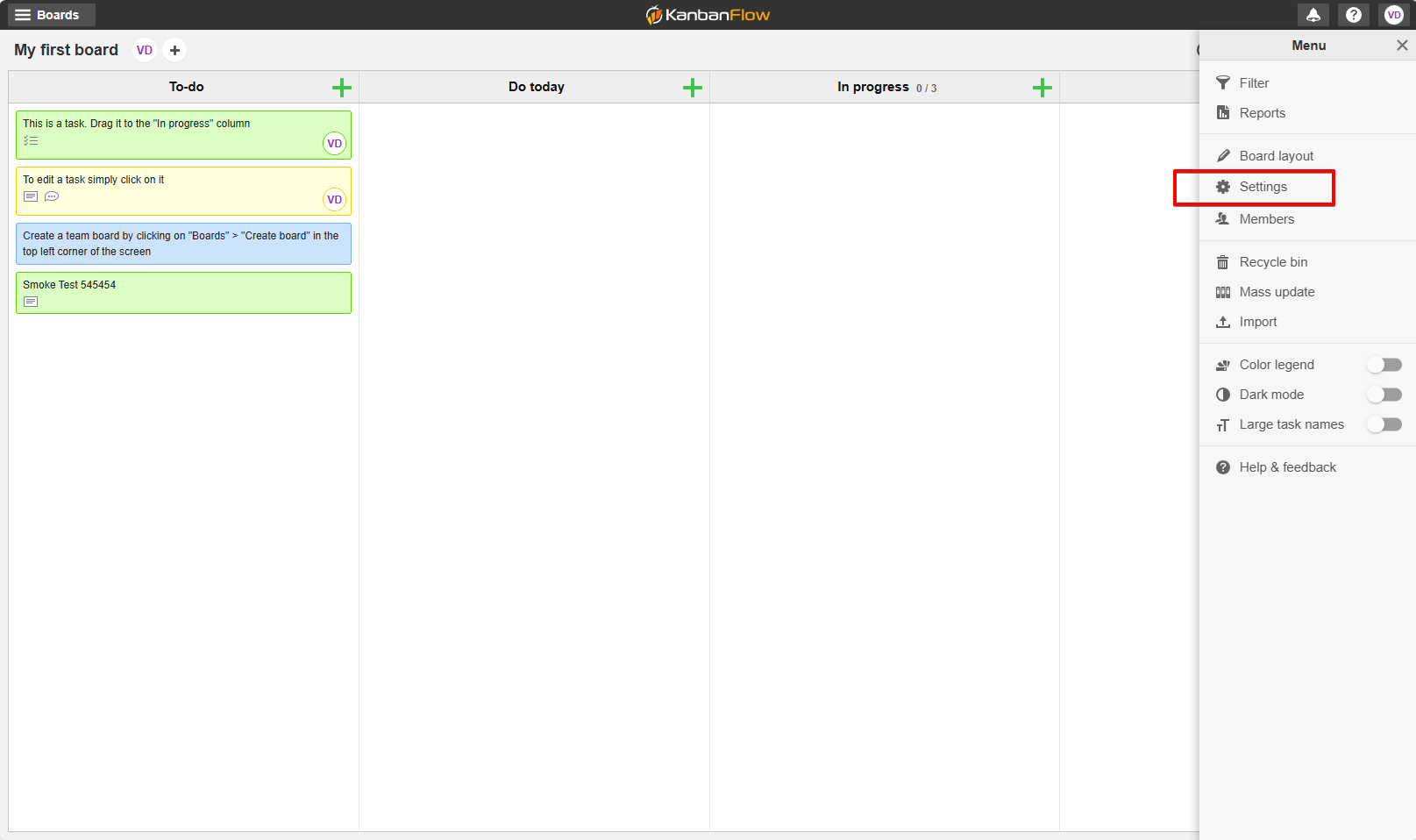The height and width of the screenshot is (840, 1416).
Task: Add a task to the Do today column
Action: 692,87
